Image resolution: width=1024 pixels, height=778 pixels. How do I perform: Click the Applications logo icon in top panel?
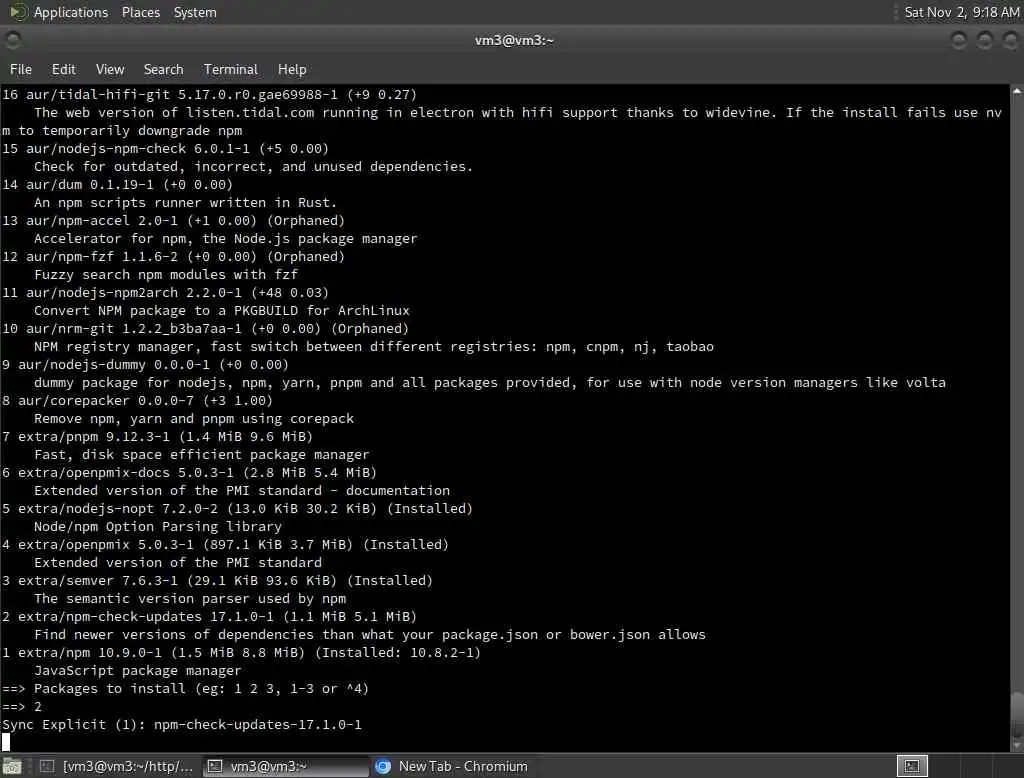coord(18,12)
